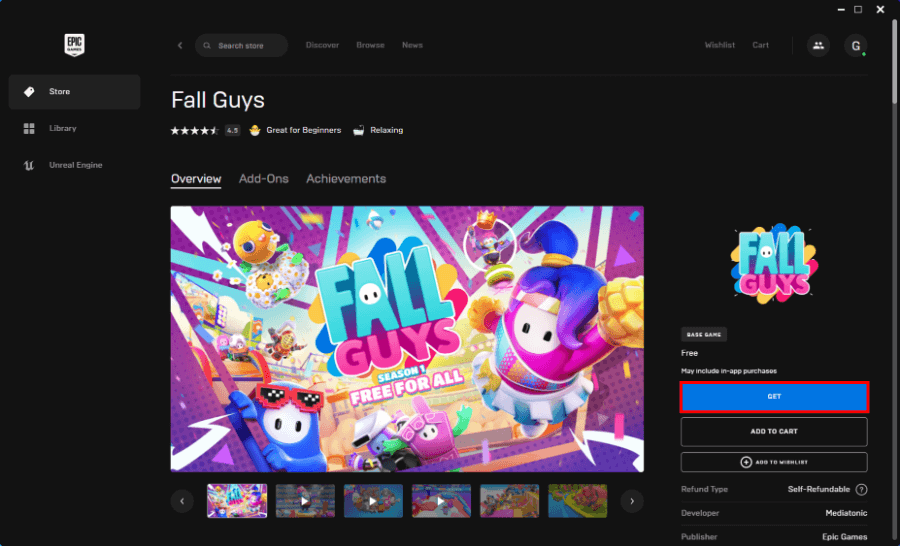Click the Great for Beginners tag
The width and height of the screenshot is (900, 546).
(295, 130)
